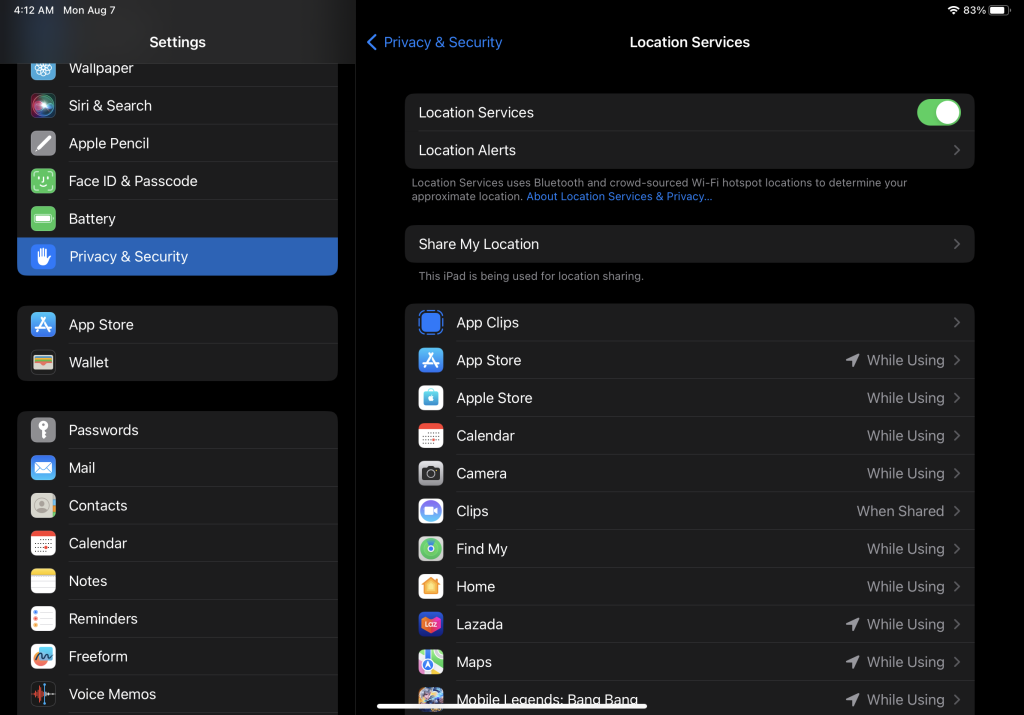The width and height of the screenshot is (1024, 715).
Task: Tap the App Clips icon in location list
Action: pyautogui.click(x=431, y=323)
